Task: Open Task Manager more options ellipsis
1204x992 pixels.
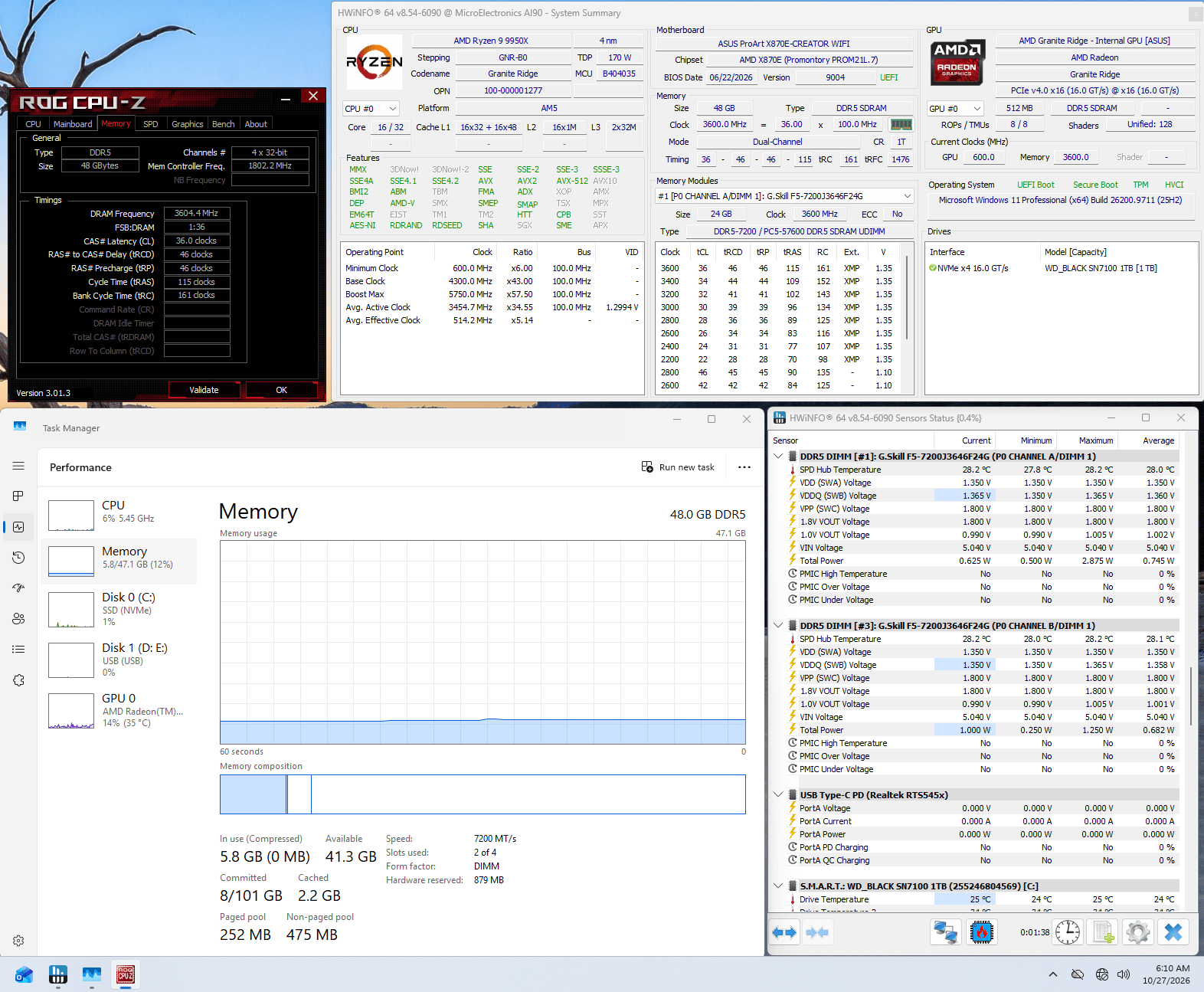Action: [x=744, y=467]
